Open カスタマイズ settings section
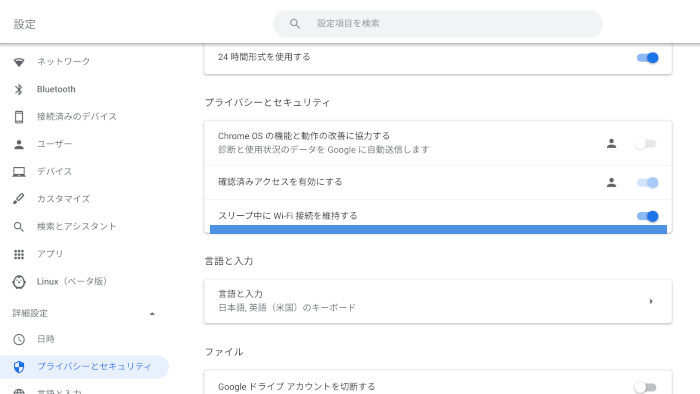The image size is (700, 394). tap(63, 199)
